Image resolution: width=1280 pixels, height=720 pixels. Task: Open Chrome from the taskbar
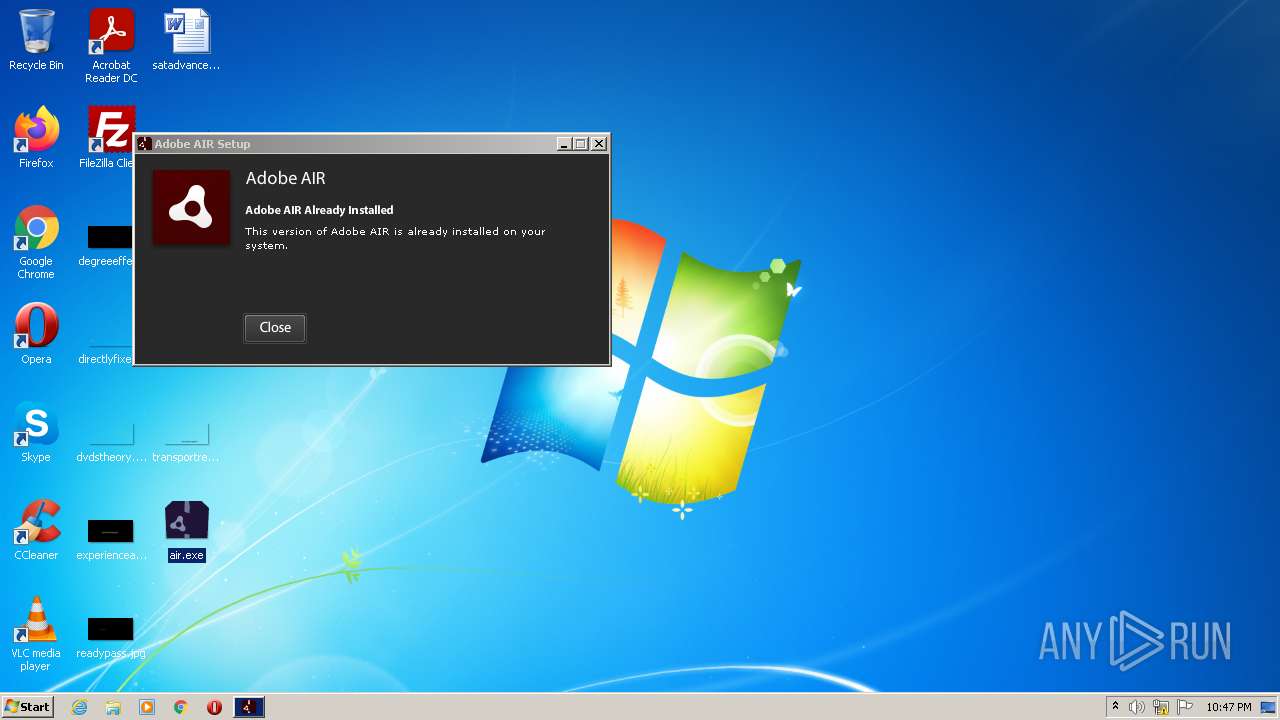point(181,707)
